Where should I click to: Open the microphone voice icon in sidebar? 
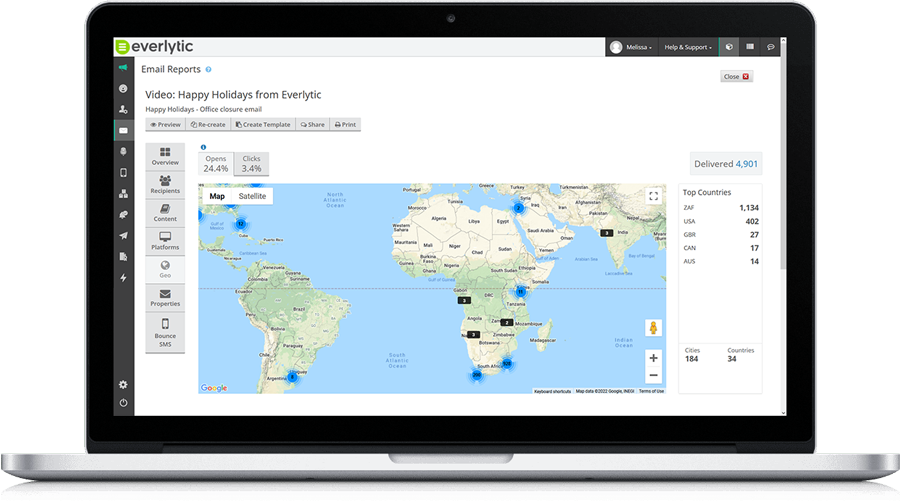point(123,152)
